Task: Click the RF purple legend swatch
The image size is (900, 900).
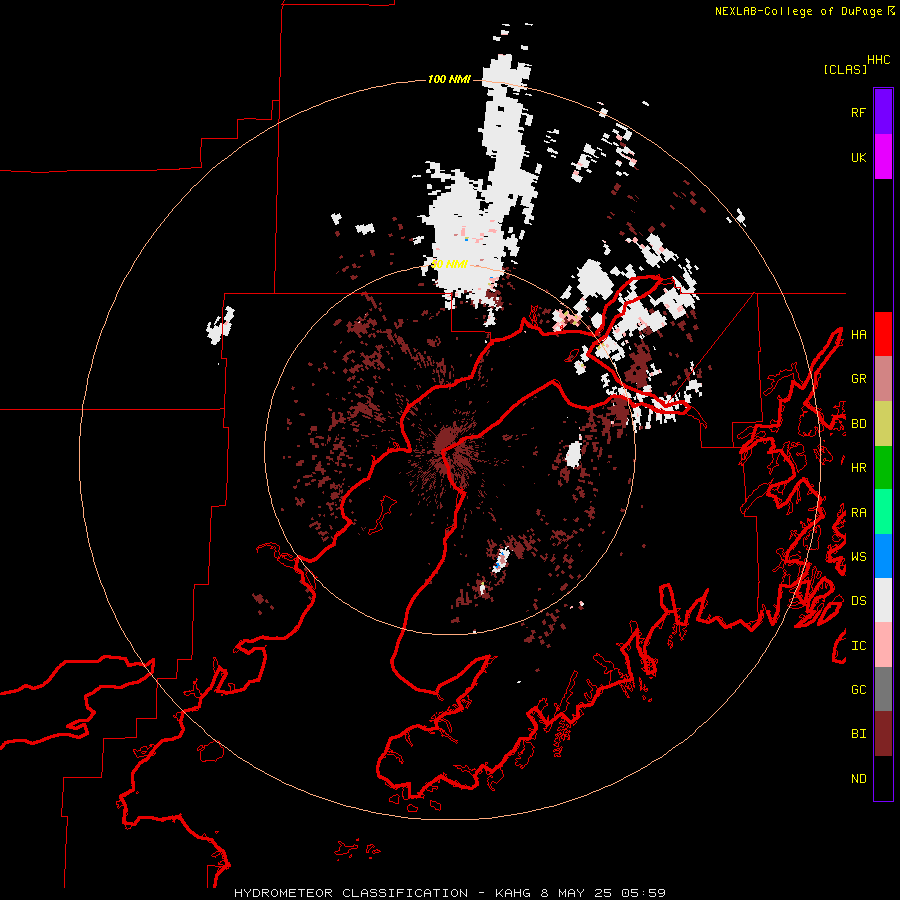Action: [883, 112]
